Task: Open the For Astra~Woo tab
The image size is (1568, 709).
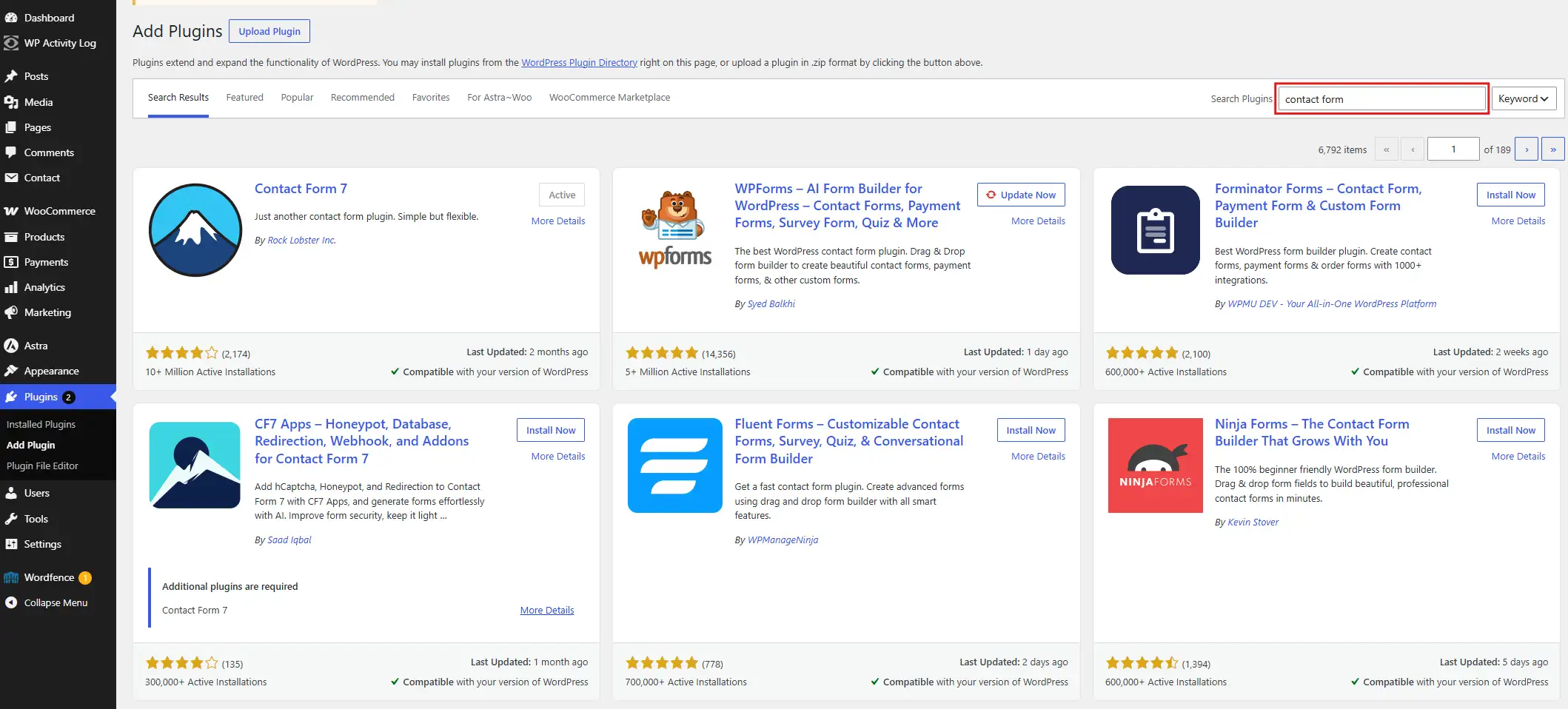Action: (500, 98)
